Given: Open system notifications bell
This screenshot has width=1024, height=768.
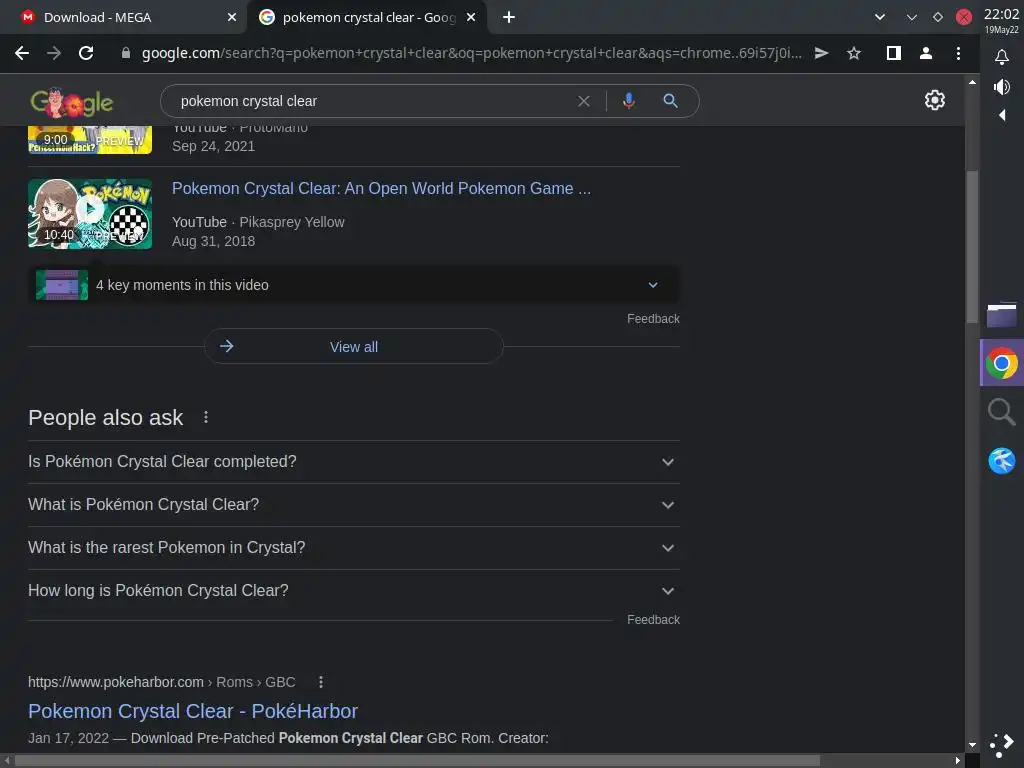Looking at the screenshot, I should 1002,57.
